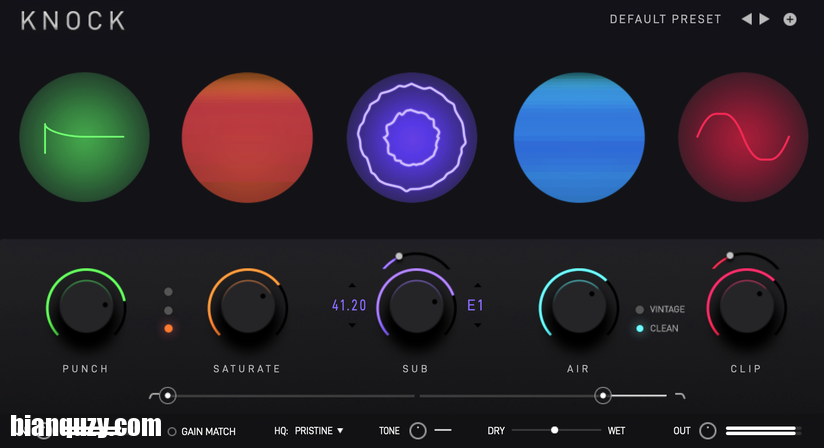Click the OUT gain knob

pyautogui.click(x=708, y=431)
